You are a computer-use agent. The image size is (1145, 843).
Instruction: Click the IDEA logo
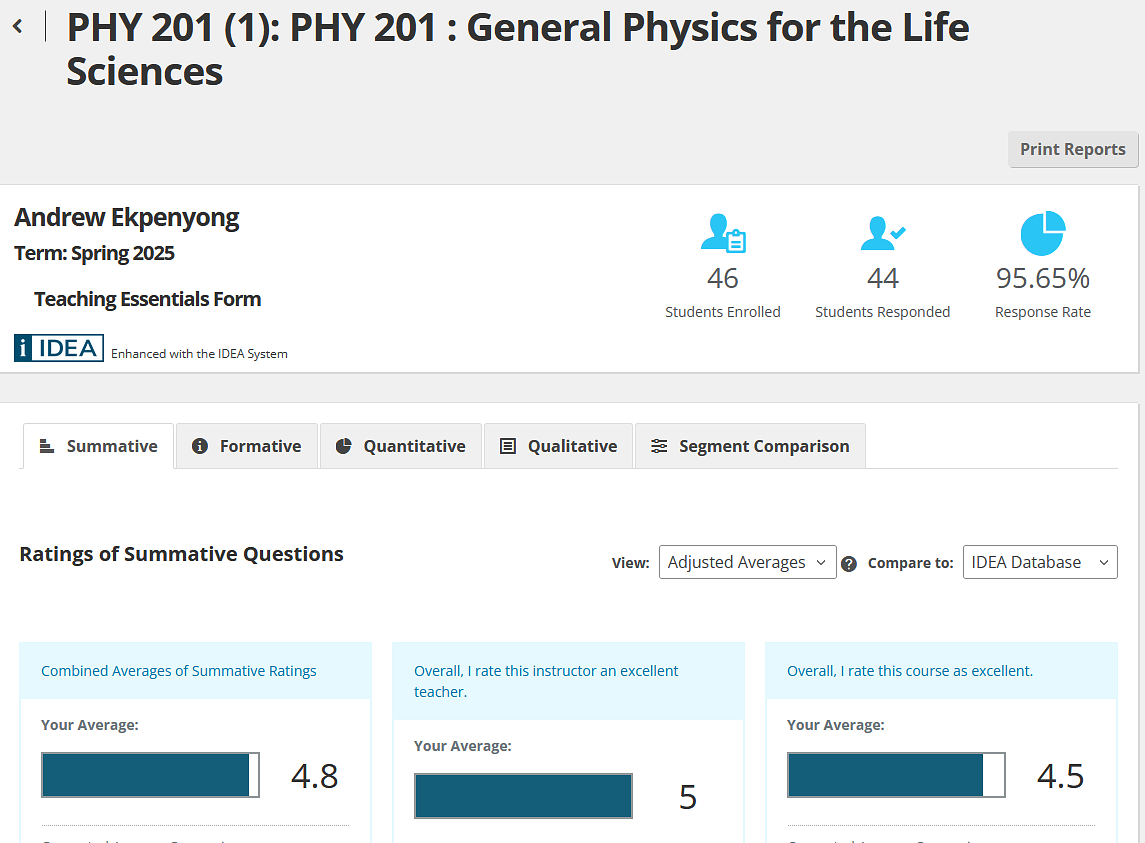coord(59,348)
